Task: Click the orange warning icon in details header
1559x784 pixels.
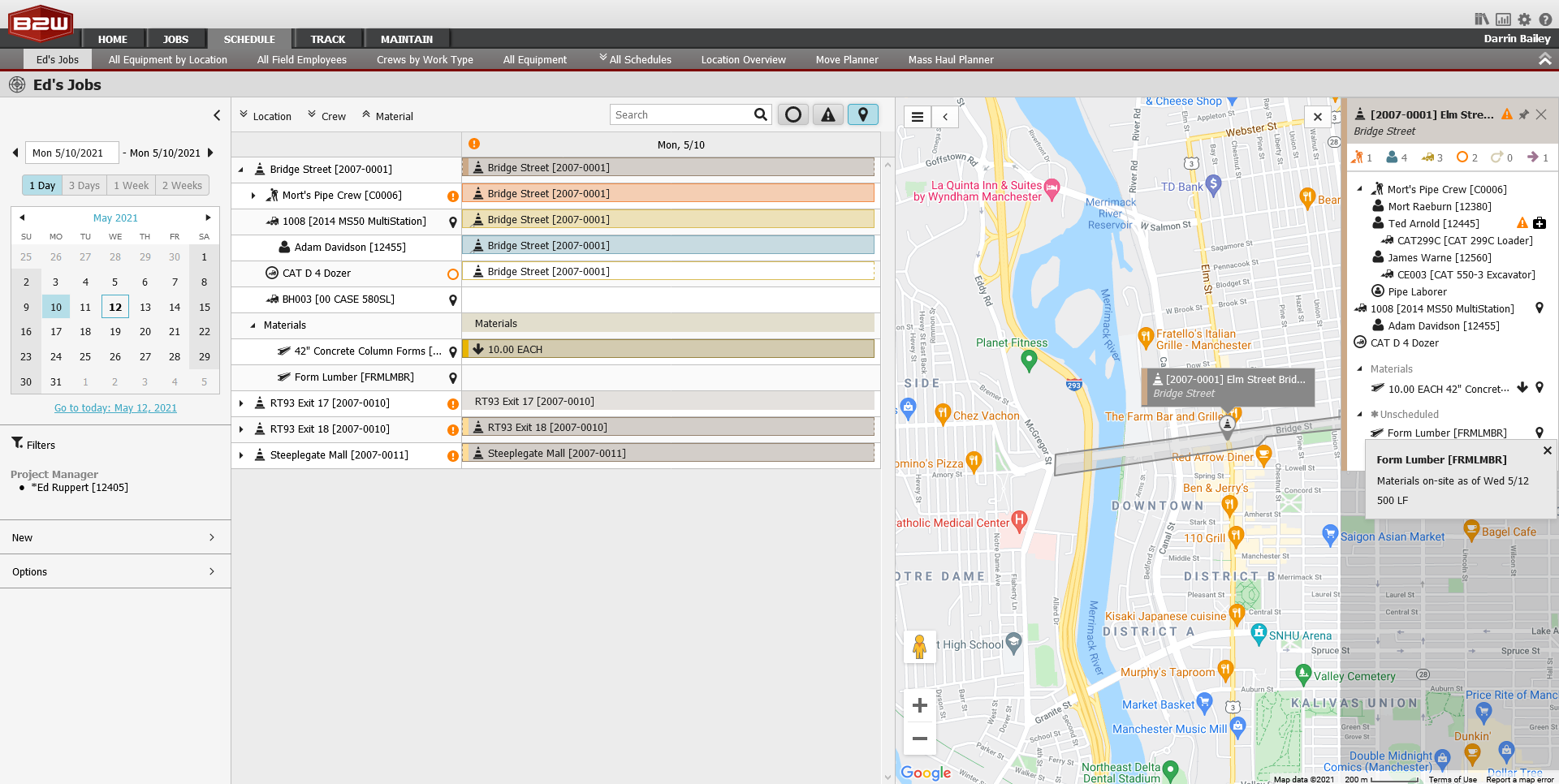Action: tap(1507, 114)
